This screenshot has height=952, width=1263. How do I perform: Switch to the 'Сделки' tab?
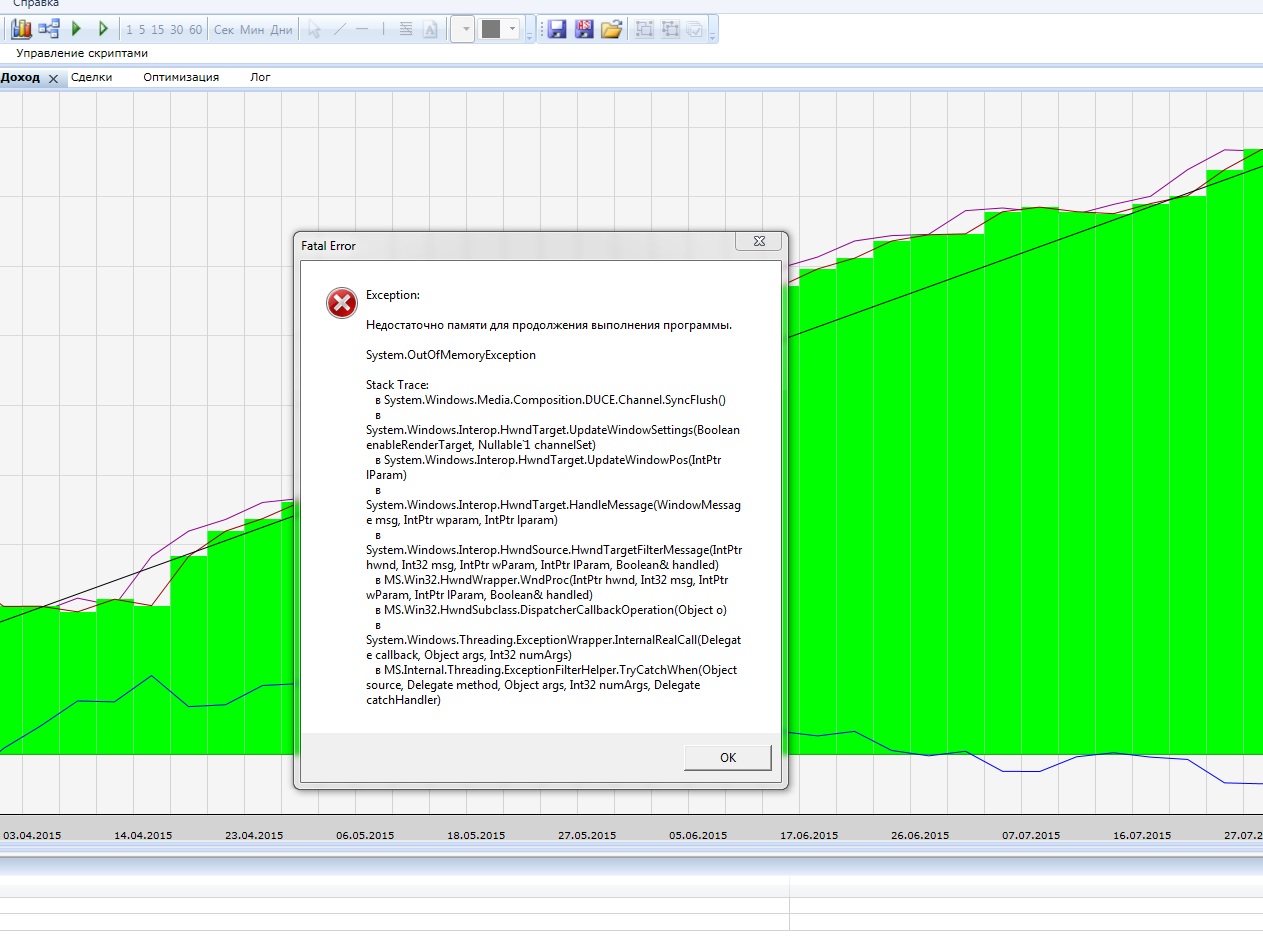tap(91, 77)
